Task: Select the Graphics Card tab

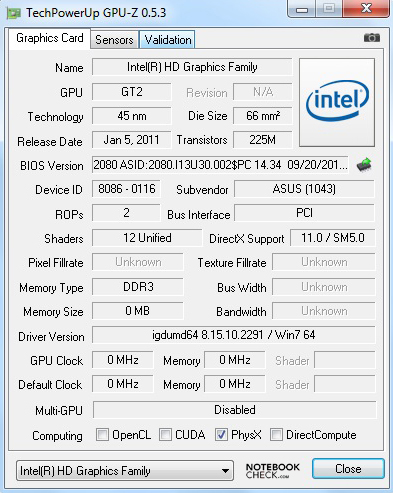Action: tap(50, 38)
